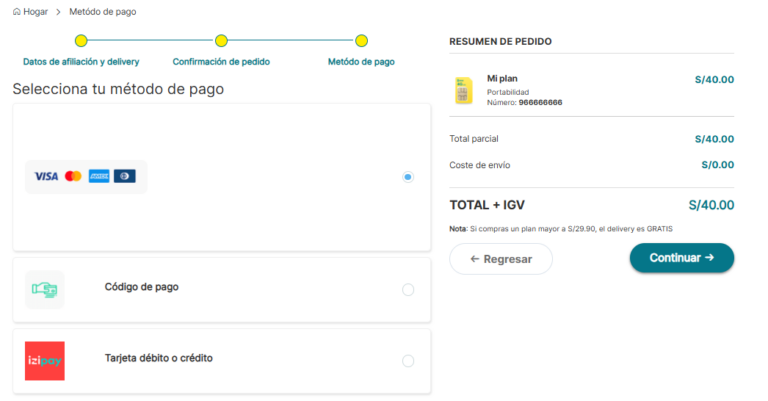The height and width of the screenshot is (401, 768).
Task: Click the Mastercard logo
Action: pos(73,176)
